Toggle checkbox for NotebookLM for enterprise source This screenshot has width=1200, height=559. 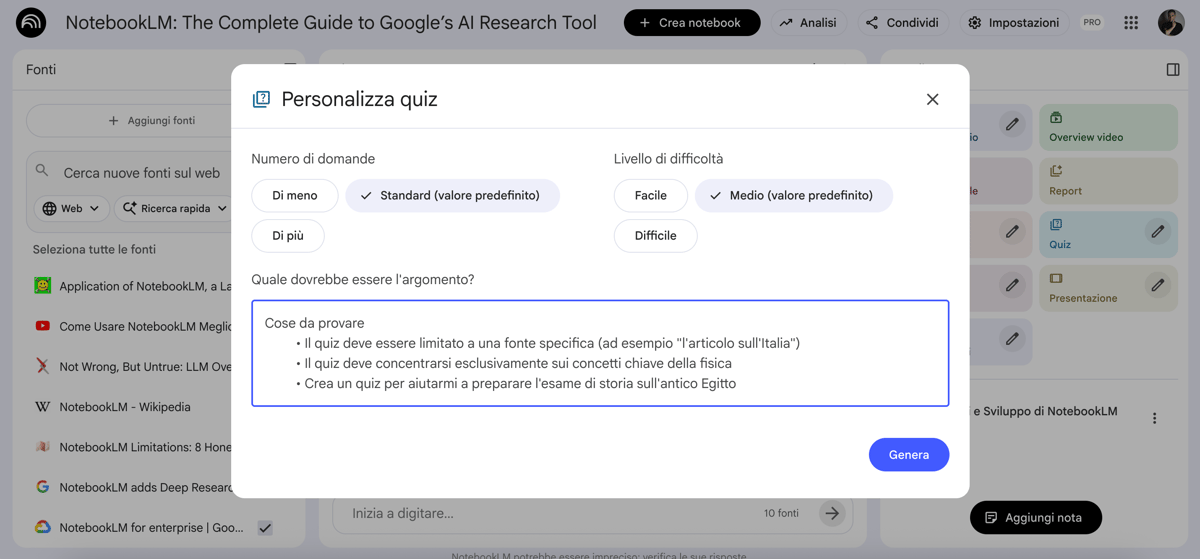coord(265,528)
